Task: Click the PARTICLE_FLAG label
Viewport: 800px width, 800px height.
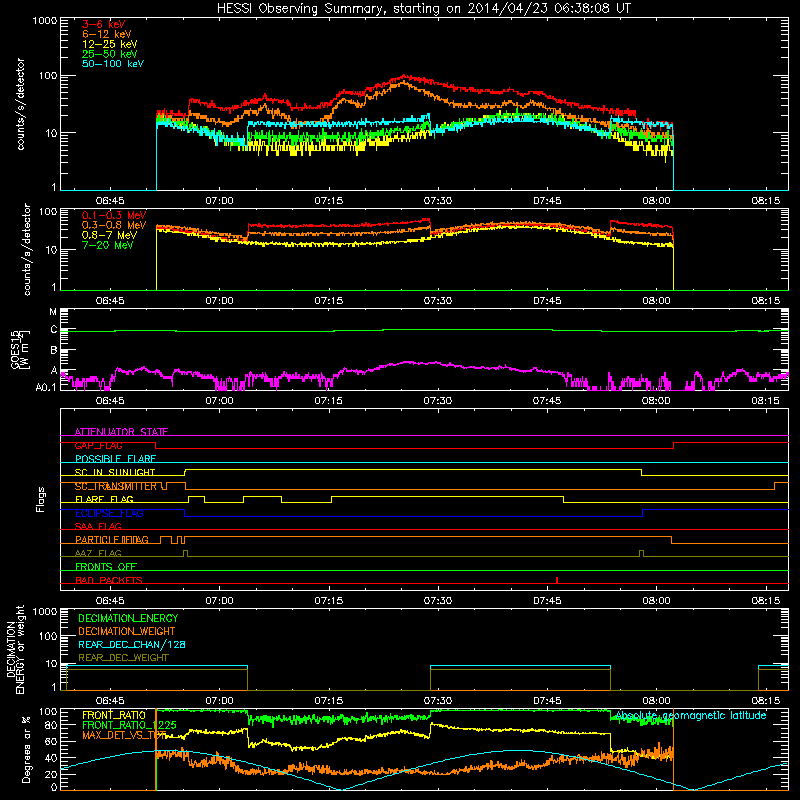Action: [112, 540]
